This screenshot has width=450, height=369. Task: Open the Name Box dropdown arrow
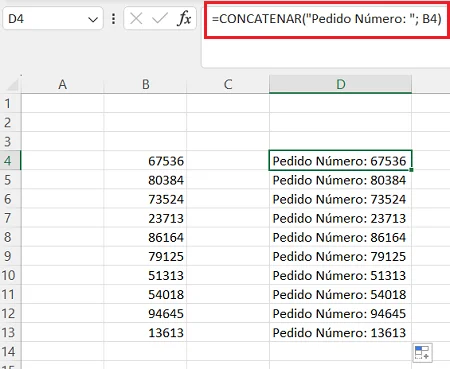coord(93,19)
